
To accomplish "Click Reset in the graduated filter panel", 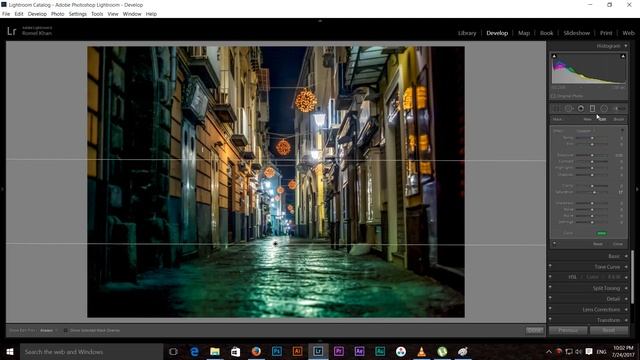I will pos(598,244).
